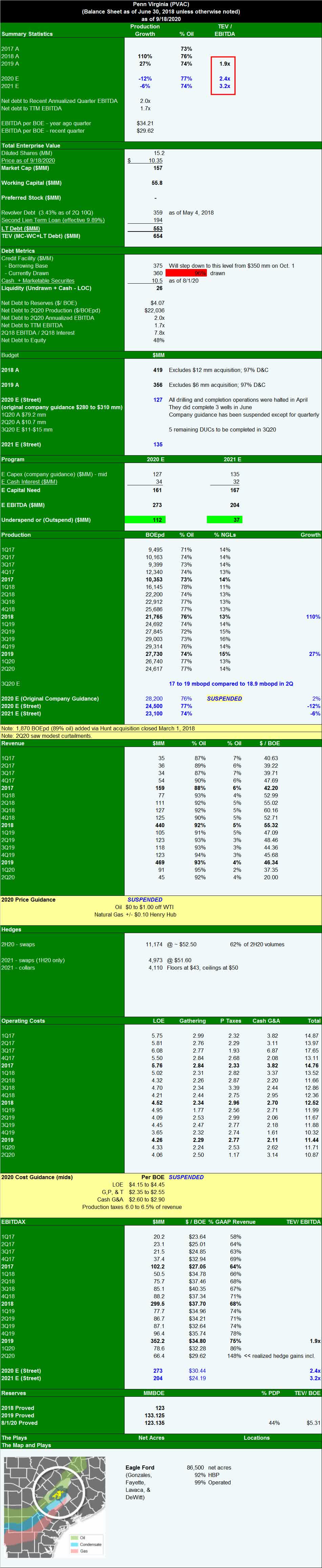
Task: Click the 21,765 BOEpd value for 2018
Action: 155,617
